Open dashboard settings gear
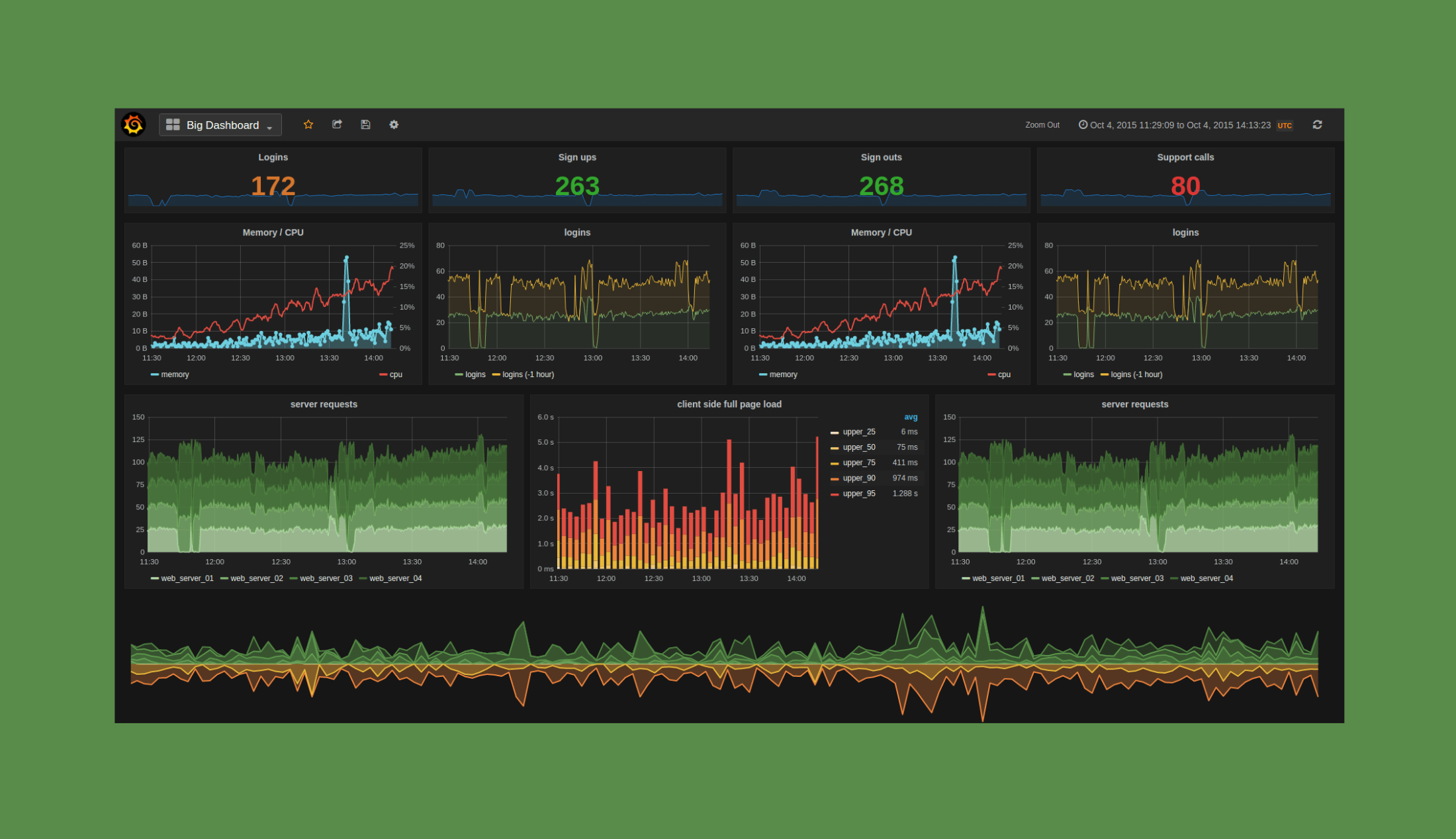The image size is (1456, 839). click(x=394, y=124)
